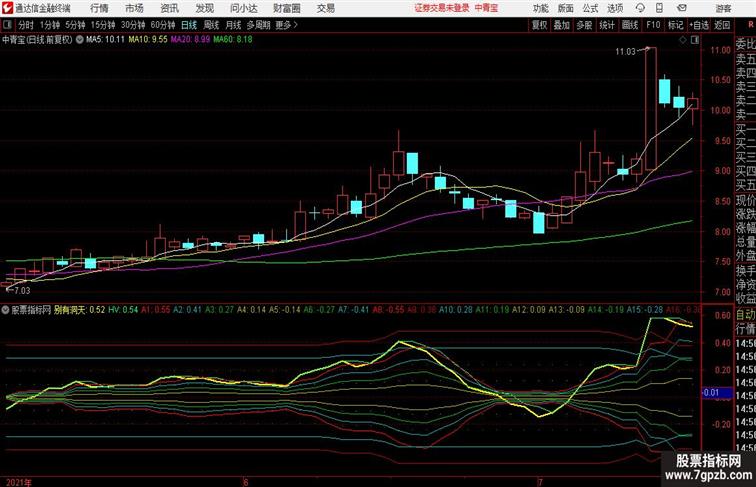The height and width of the screenshot is (487, 756).
Task: Open the 功能 menu
Action: [x=540, y=8]
